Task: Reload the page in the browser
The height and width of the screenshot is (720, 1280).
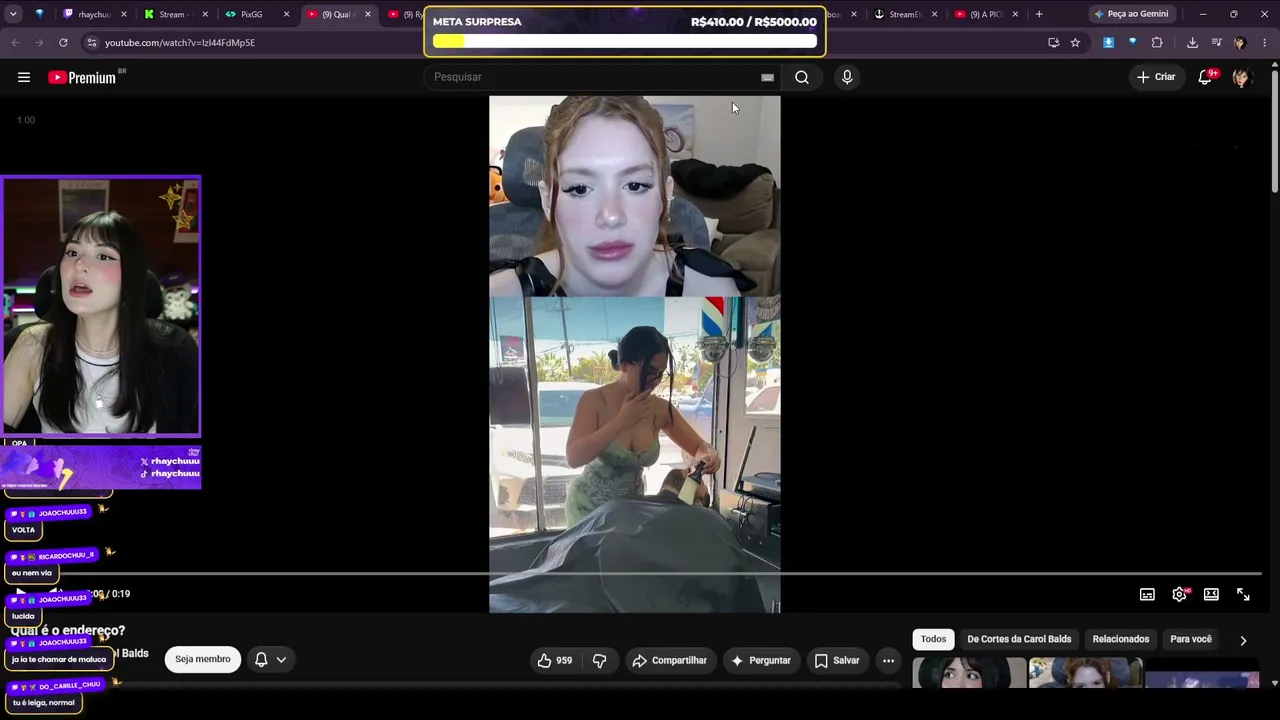Action: click(x=63, y=43)
